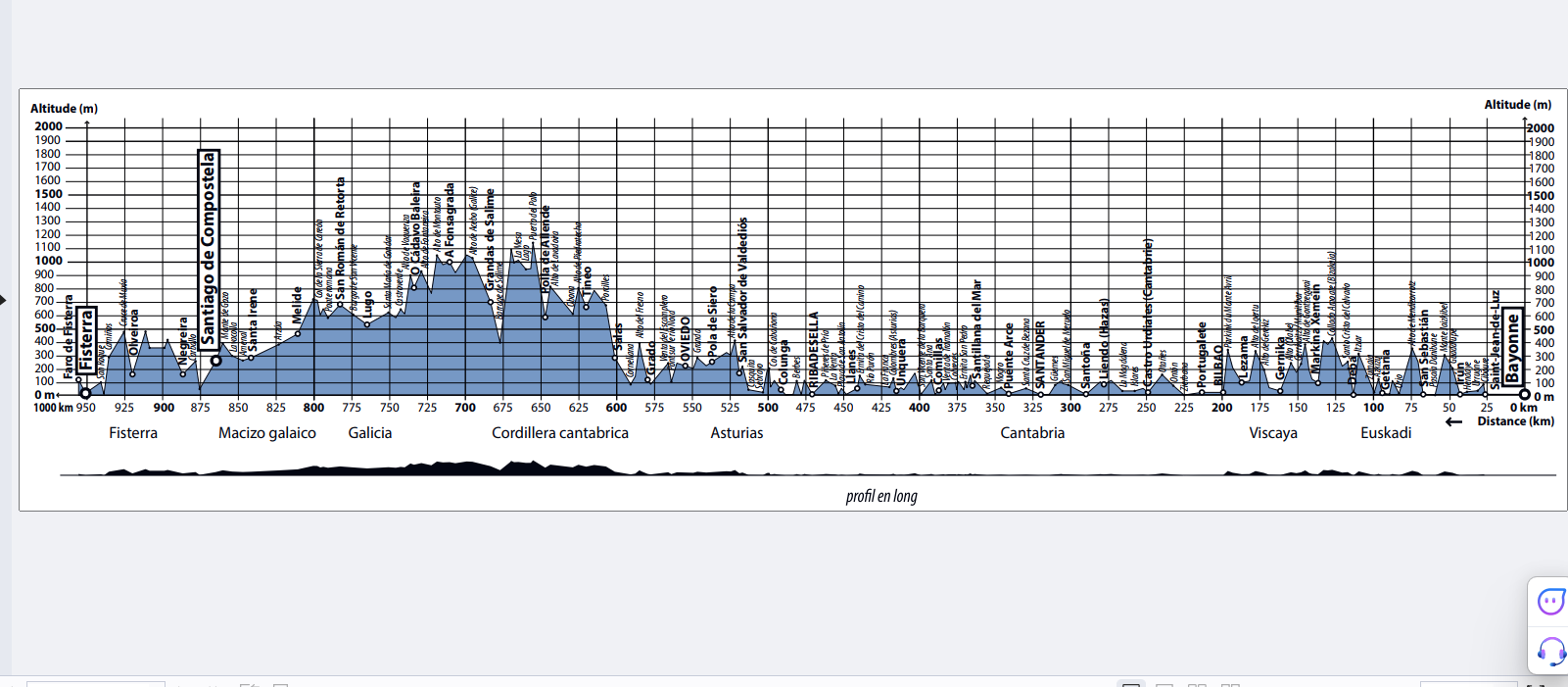The width and height of the screenshot is (1568, 687).
Task: Click the circle marker below Santiago de Compostela
Action: click(215, 361)
